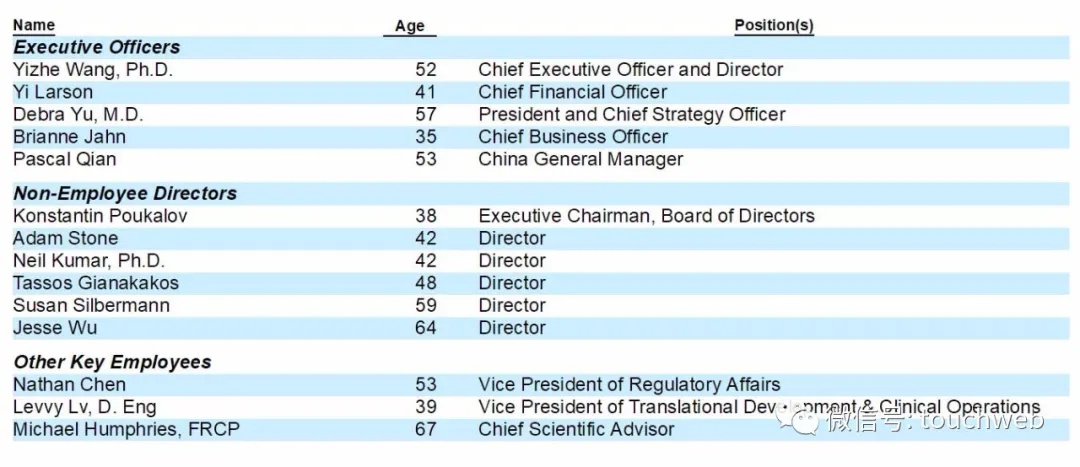Click the Position(s) column header
1080x467 pixels.
pos(773,25)
